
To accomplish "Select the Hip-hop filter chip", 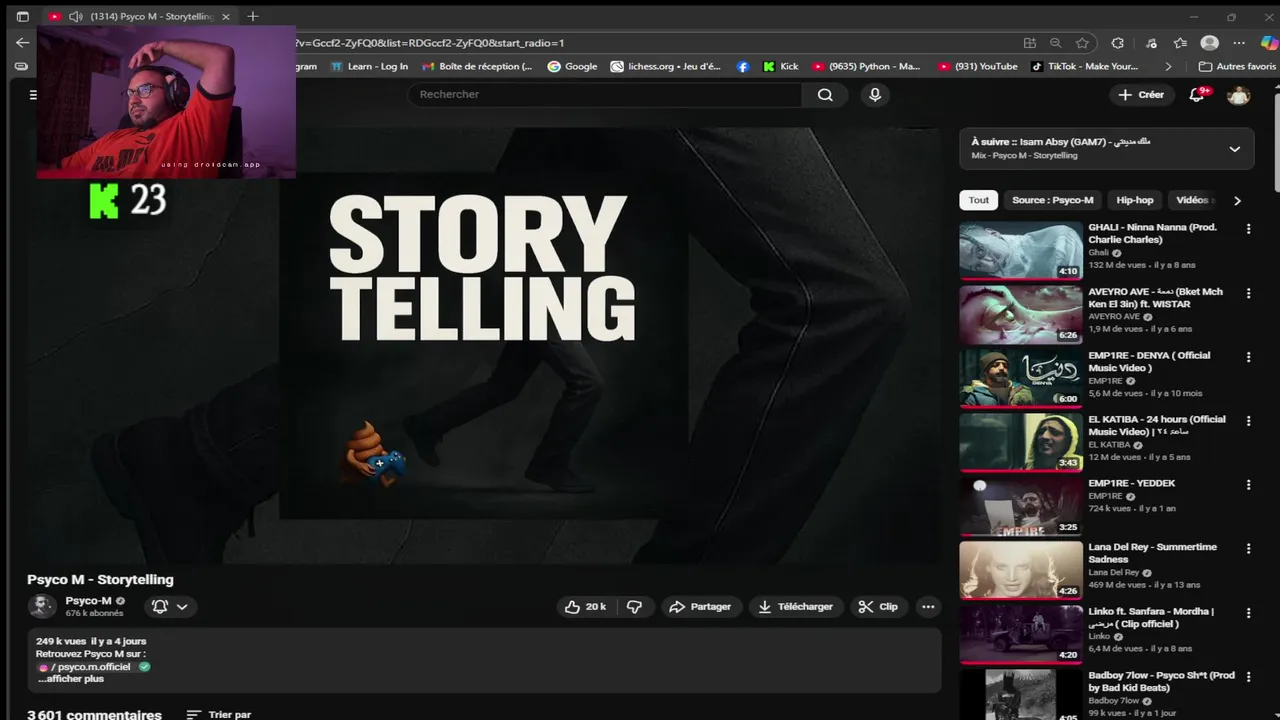I will 1135,200.
